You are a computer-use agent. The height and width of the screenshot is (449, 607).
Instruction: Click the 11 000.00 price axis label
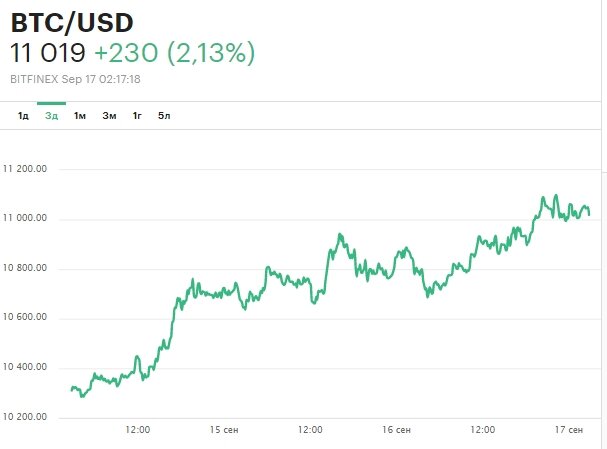click(26, 219)
